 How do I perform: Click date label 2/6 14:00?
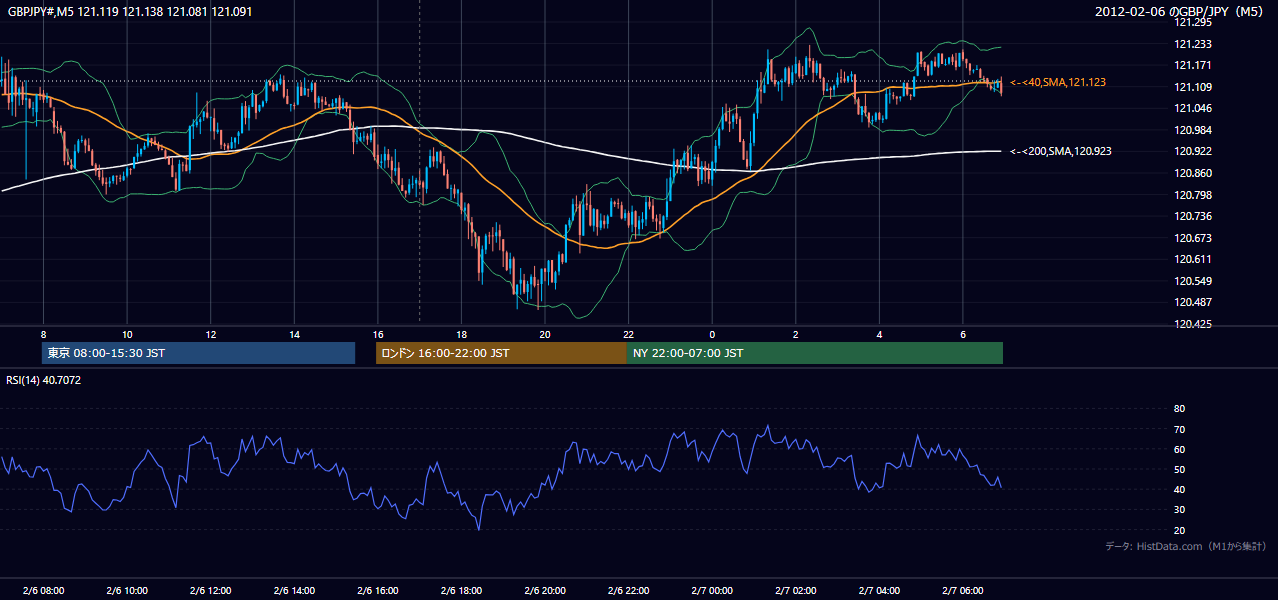tap(294, 591)
